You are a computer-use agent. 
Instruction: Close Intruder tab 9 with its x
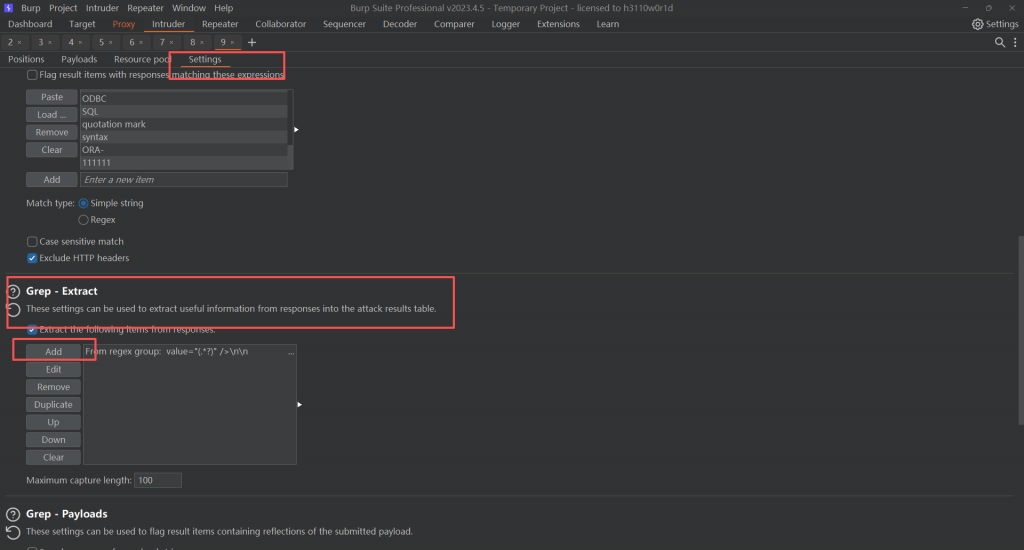[x=234, y=43]
